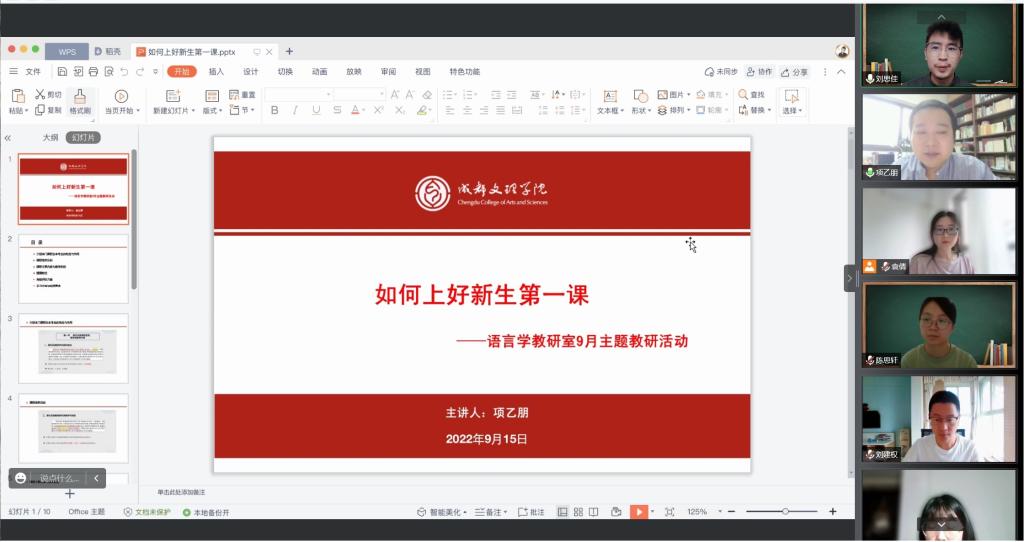
Task: Open the font name dropdown box
Action: (298, 94)
